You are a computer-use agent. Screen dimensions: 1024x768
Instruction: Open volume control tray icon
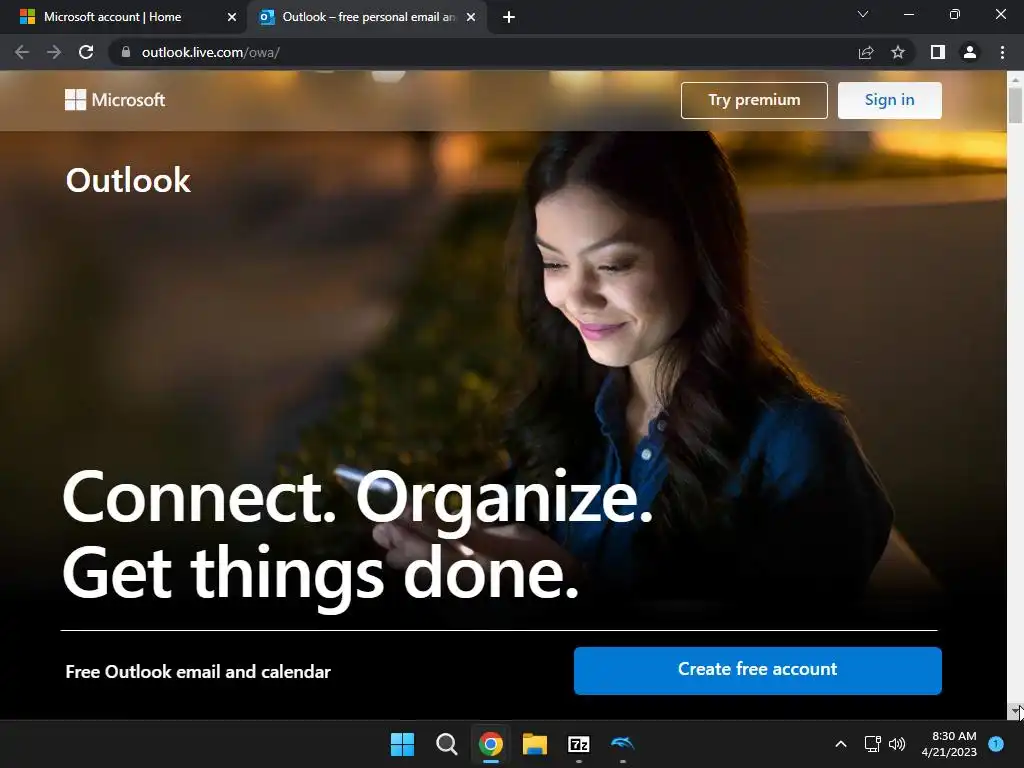(x=897, y=744)
